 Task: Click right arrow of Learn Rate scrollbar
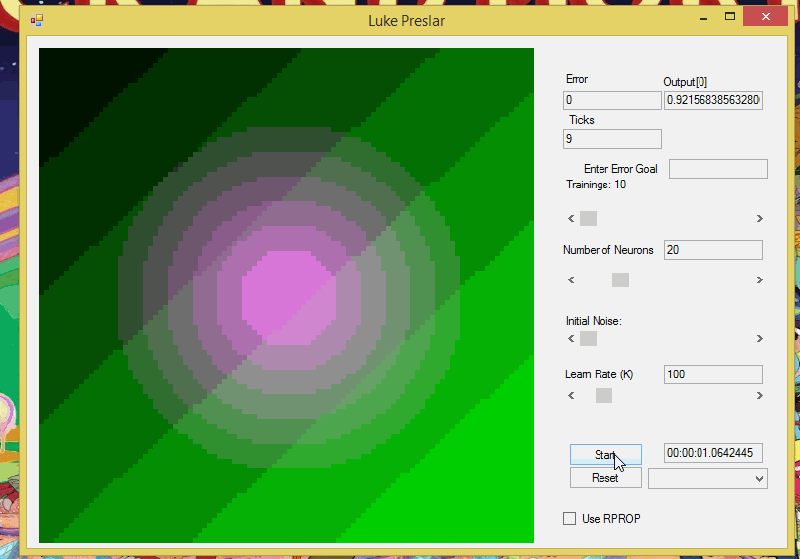760,396
